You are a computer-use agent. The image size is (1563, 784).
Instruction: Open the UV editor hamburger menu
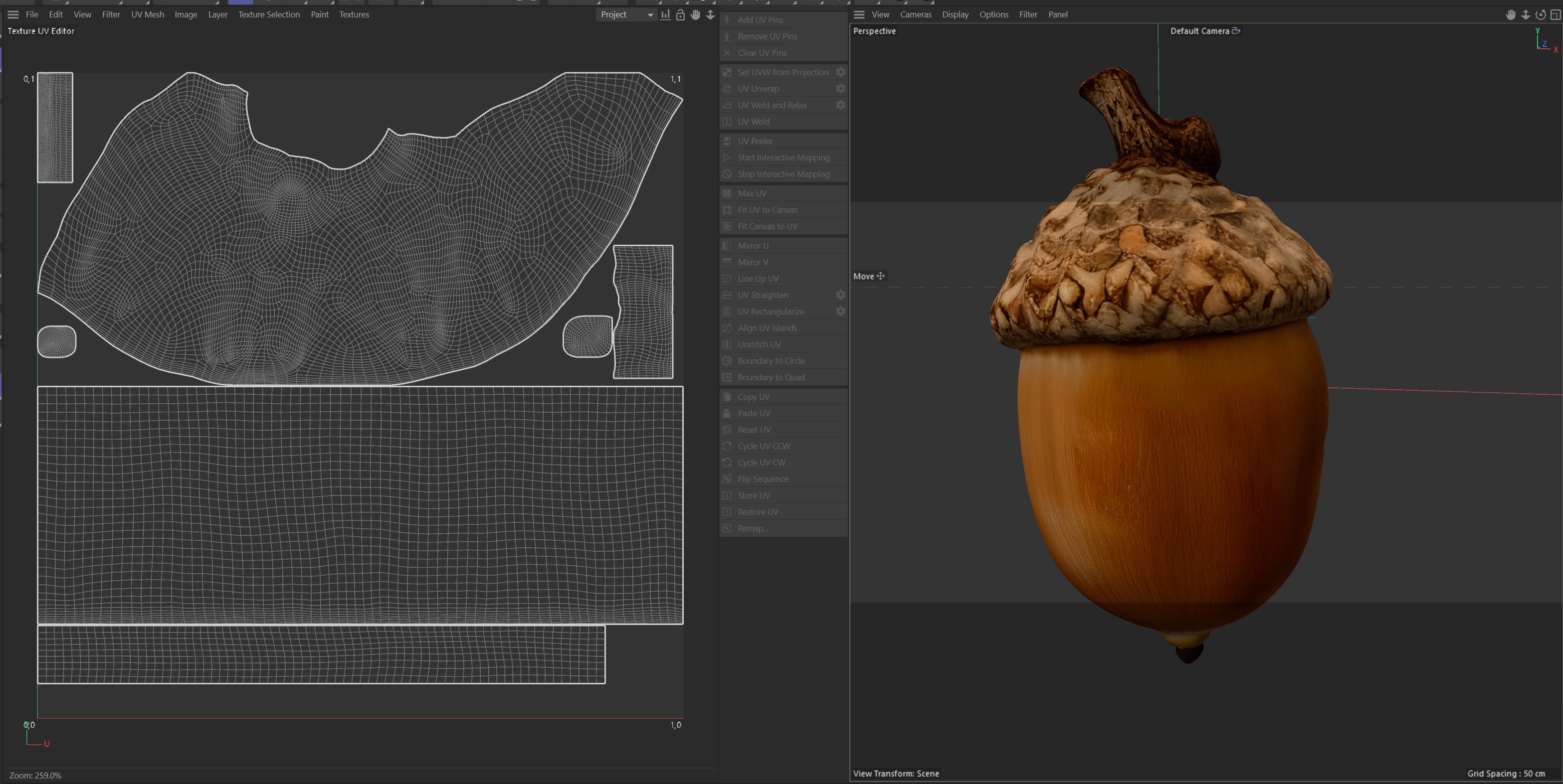[13, 14]
